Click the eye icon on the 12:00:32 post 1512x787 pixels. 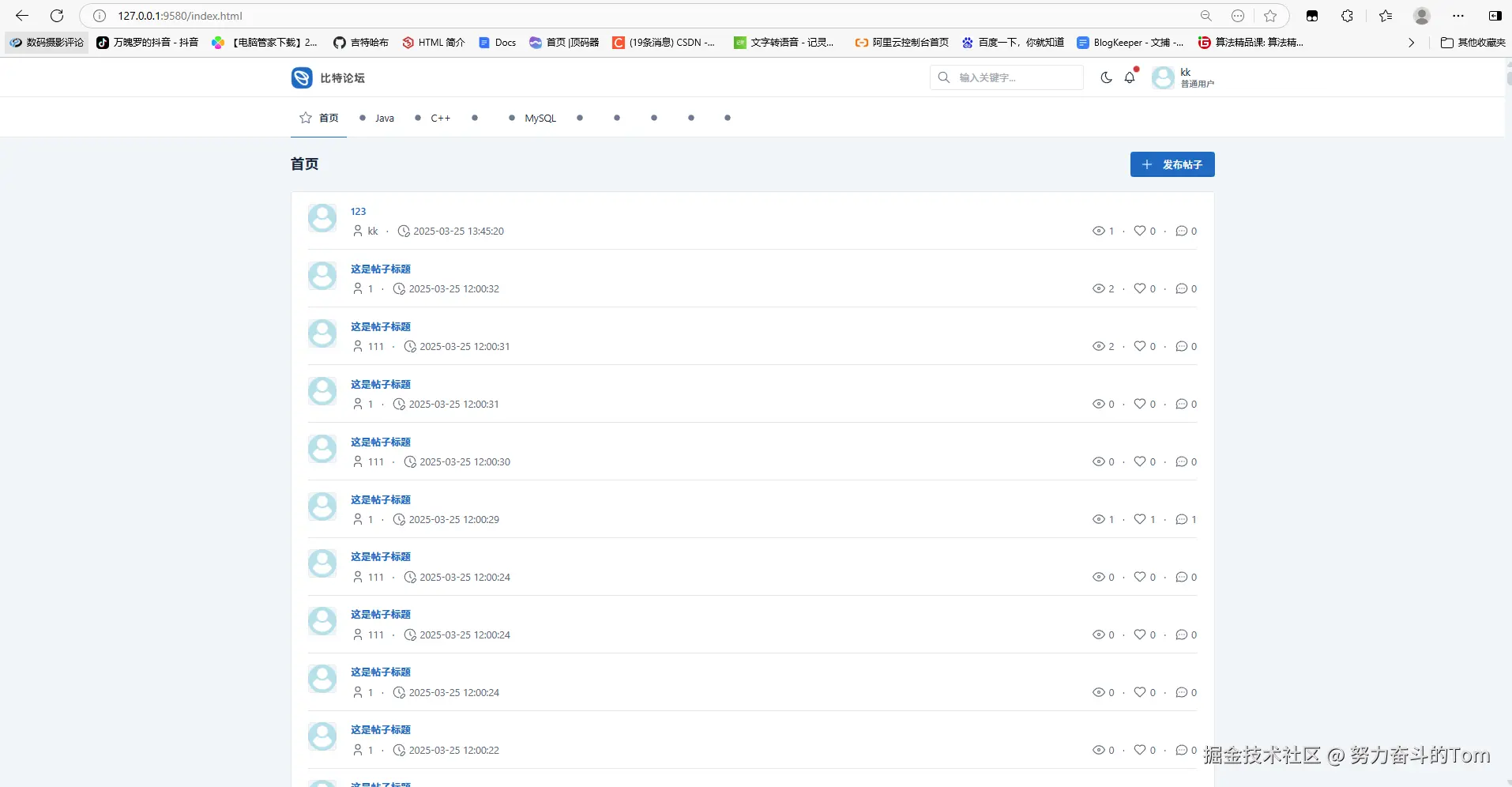(x=1098, y=288)
